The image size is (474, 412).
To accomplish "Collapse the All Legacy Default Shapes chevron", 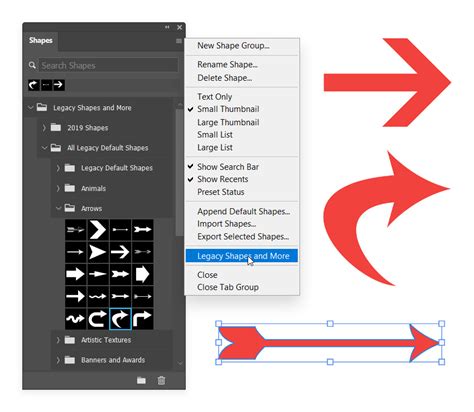I will tap(44, 148).
